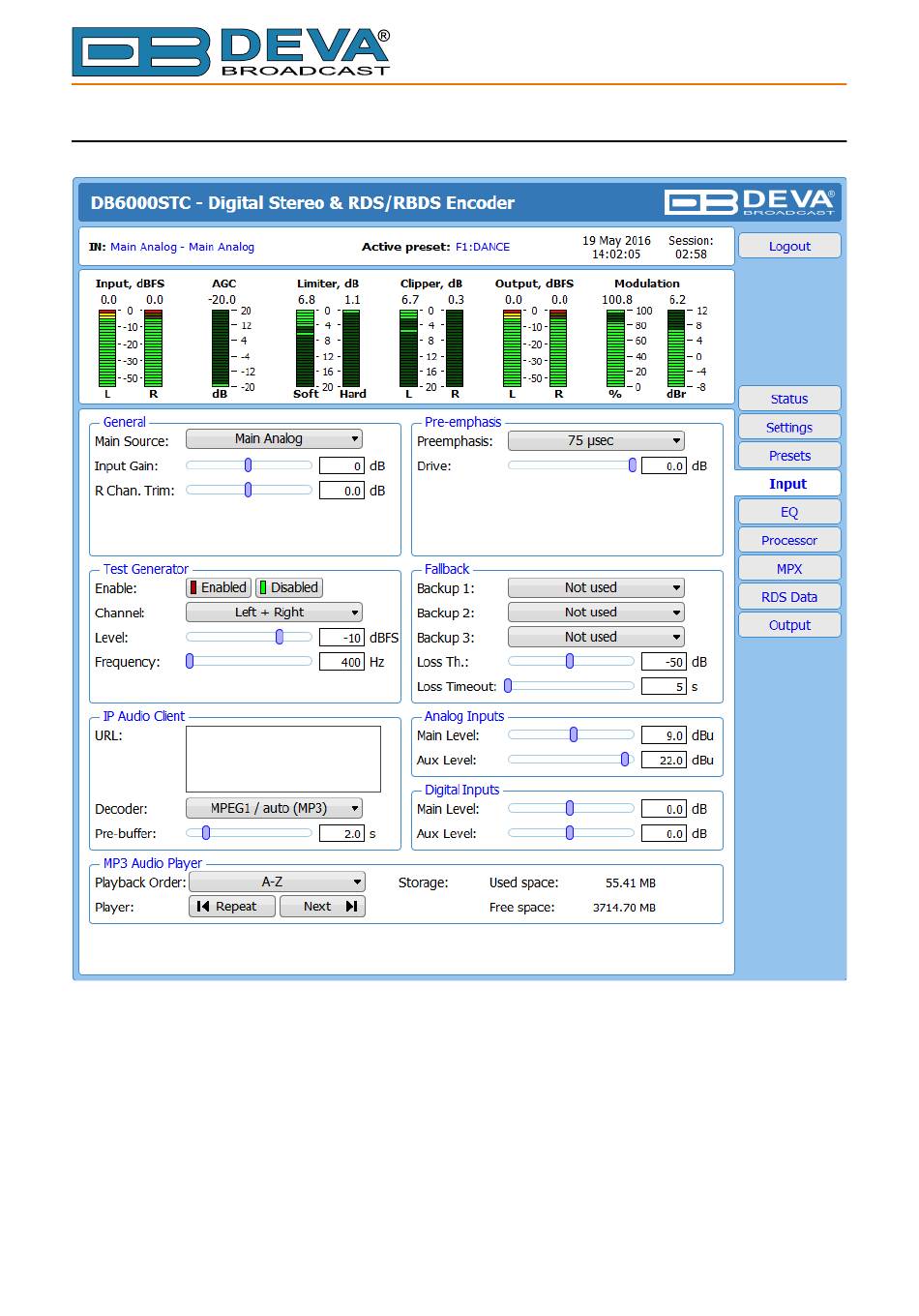Select the Test Generator Disabled option
Image resolution: width=919 pixels, height=1316 pixels.
coord(288,587)
